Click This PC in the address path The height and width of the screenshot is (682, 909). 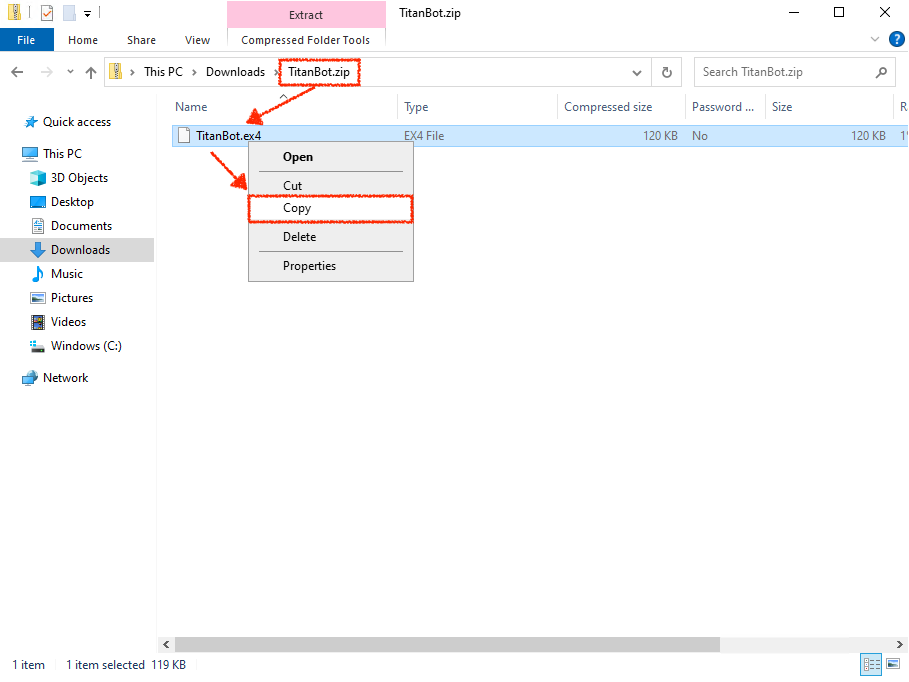(163, 72)
